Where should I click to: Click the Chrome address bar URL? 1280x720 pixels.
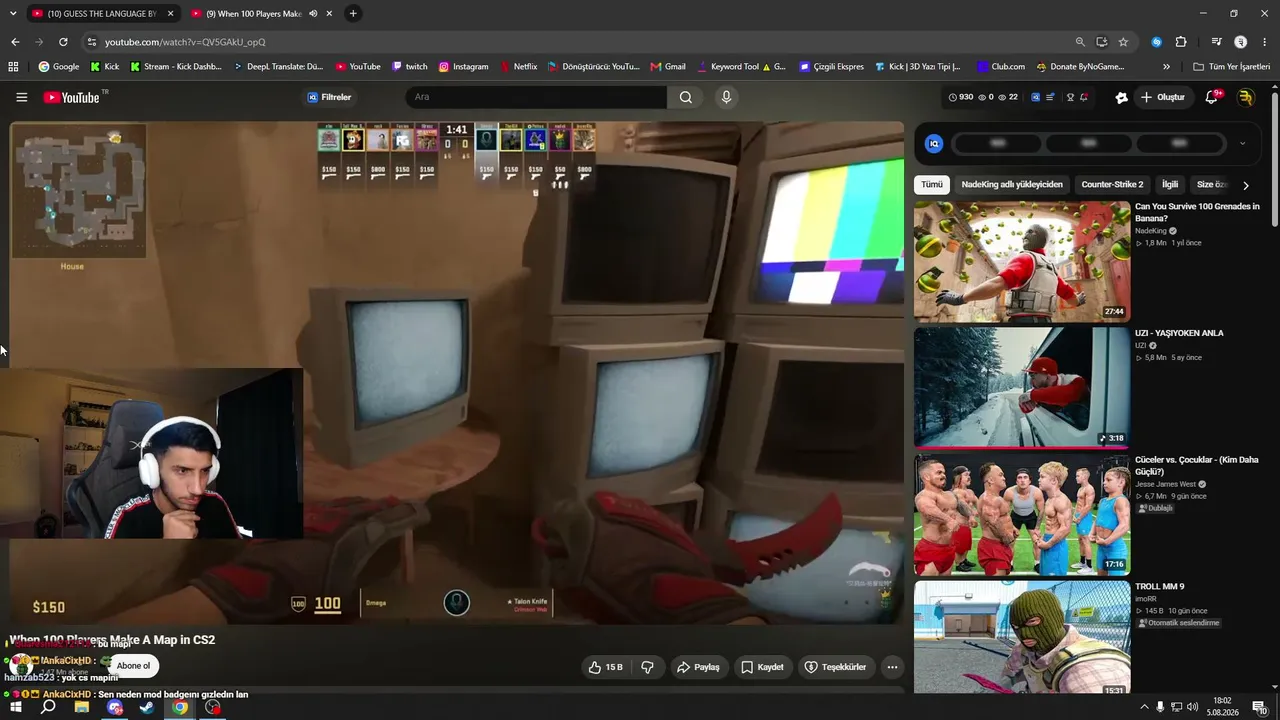[185, 42]
